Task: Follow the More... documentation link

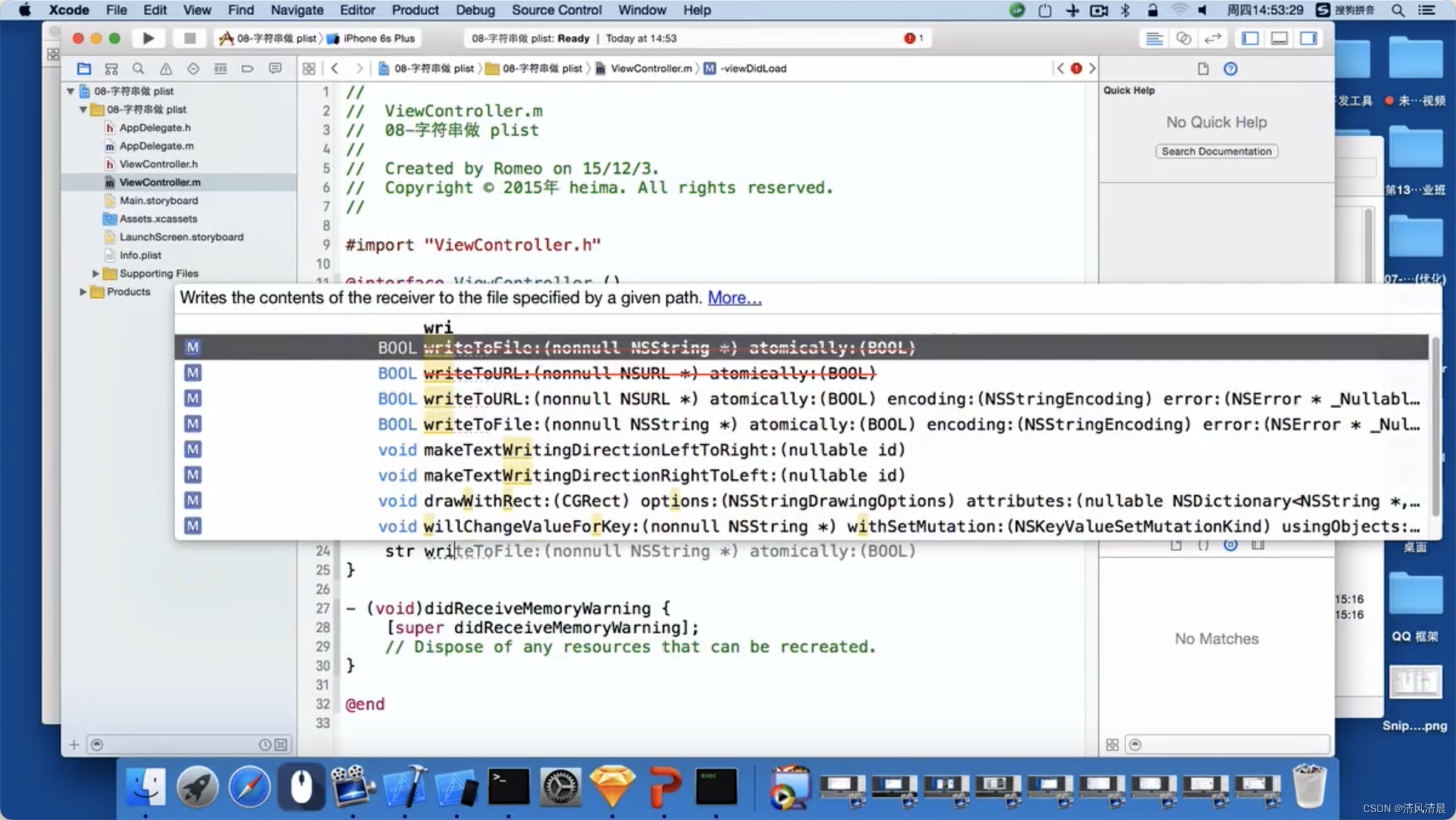Action: tap(735, 298)
